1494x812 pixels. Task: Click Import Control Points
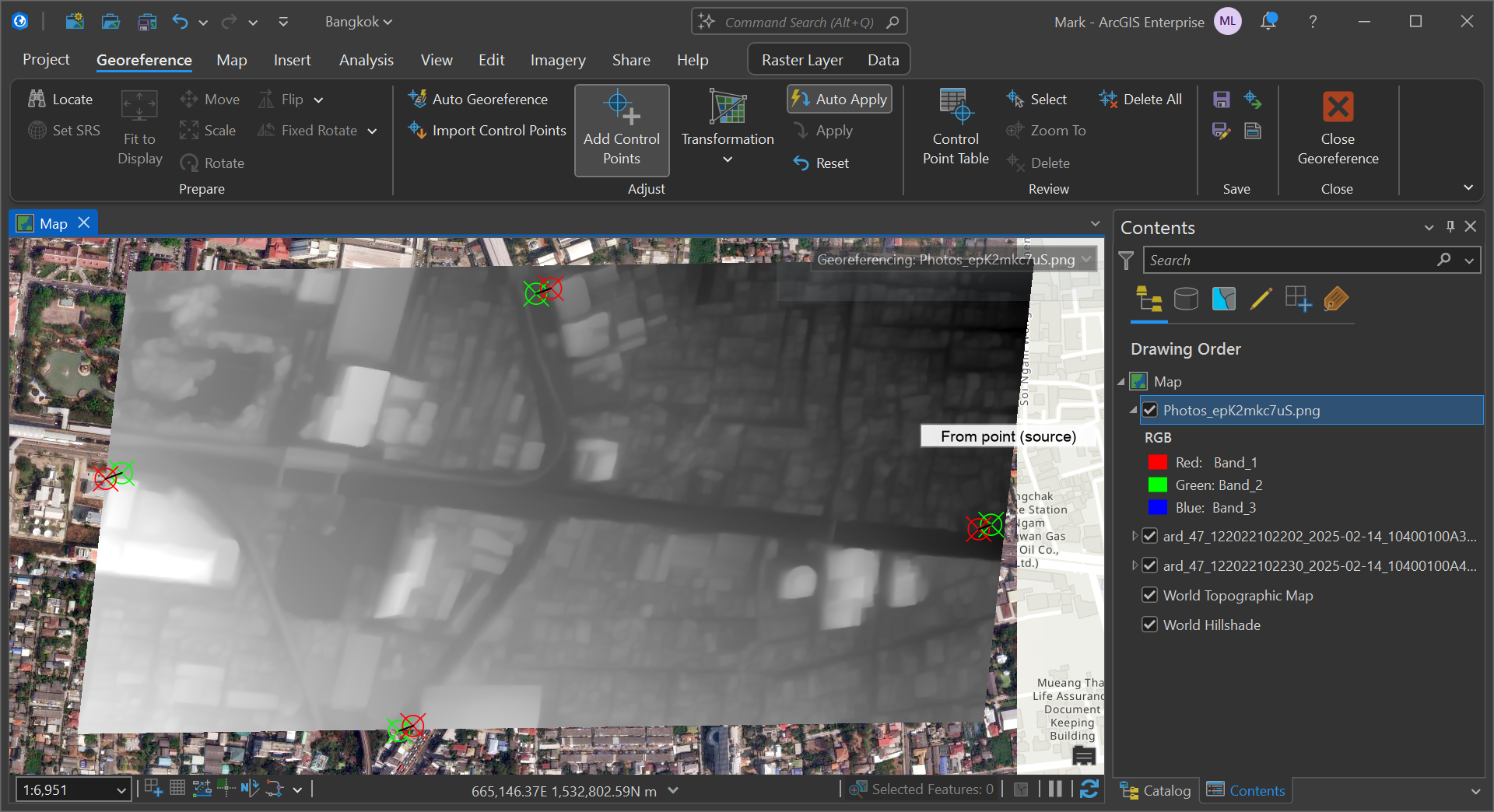pos(487,130)
